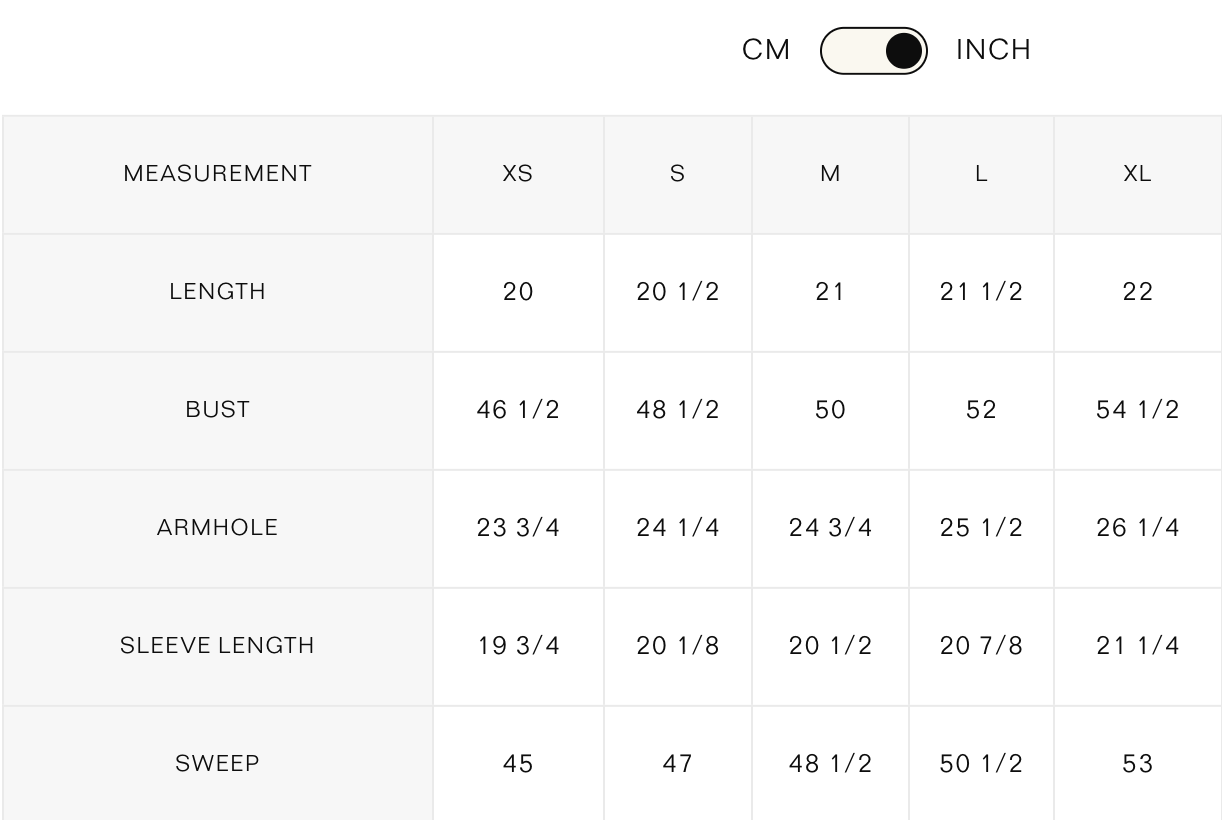Click the INCH unit label
Screen dimensions: 1222x820
993,50
